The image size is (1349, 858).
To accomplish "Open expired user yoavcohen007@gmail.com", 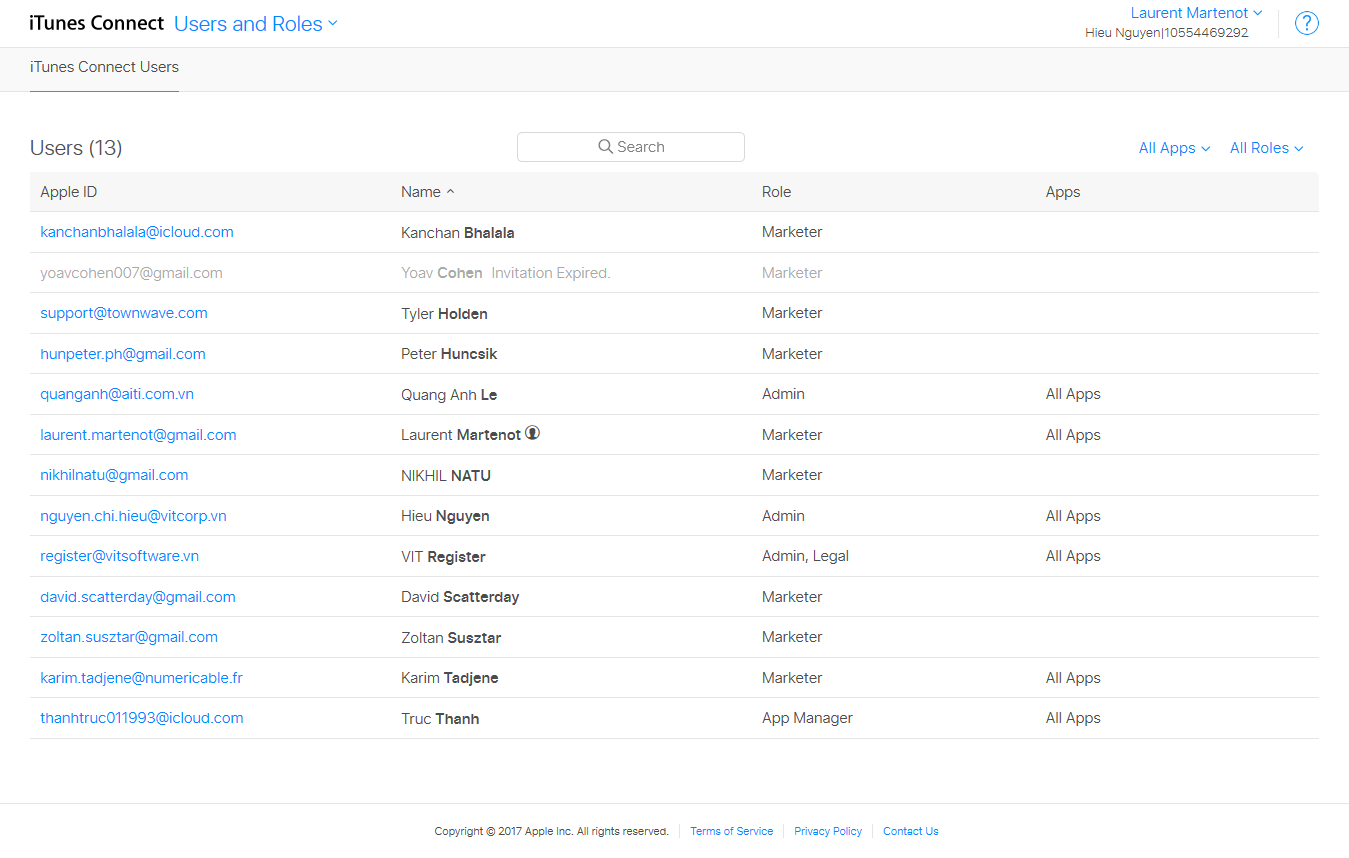I will click(131, 273).
